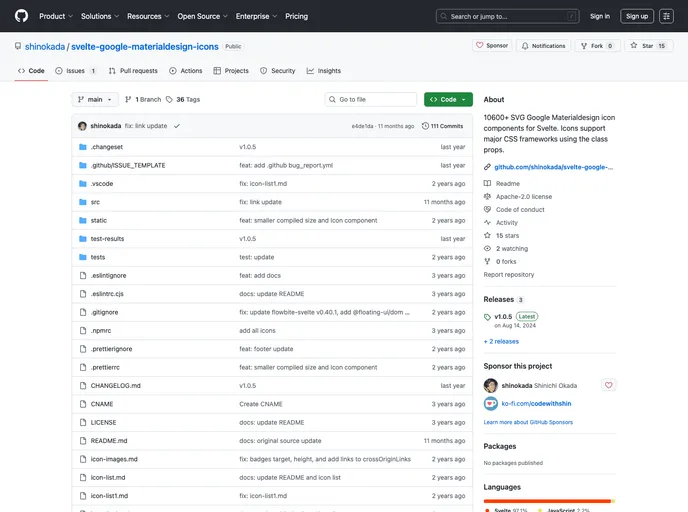Star this repository
This screenshot has height=512, width=688.
[x=650, y=46]
